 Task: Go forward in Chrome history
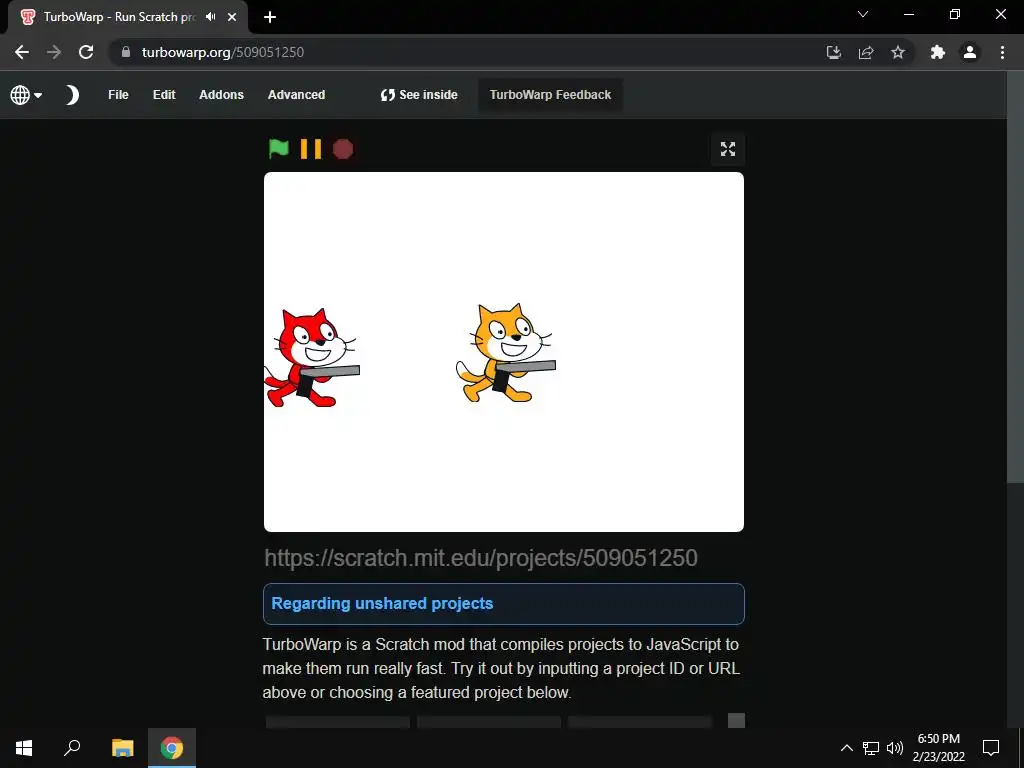tap(54, 52)
